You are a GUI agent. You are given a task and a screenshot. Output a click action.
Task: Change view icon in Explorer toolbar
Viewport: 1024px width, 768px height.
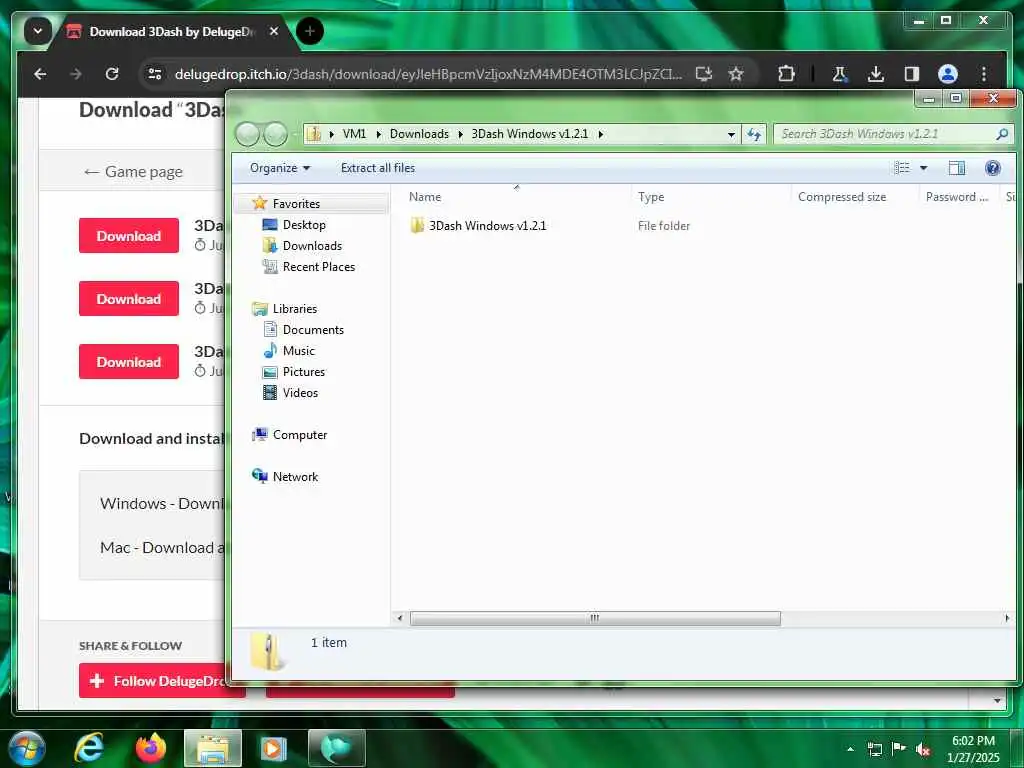[901, 168]
